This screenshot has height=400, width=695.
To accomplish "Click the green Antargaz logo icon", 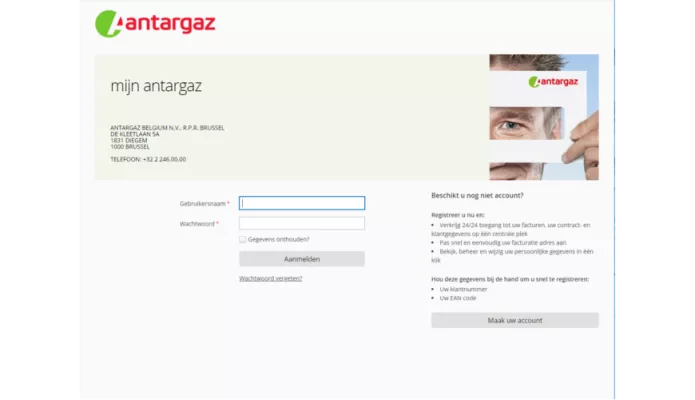I will point(109,24).
